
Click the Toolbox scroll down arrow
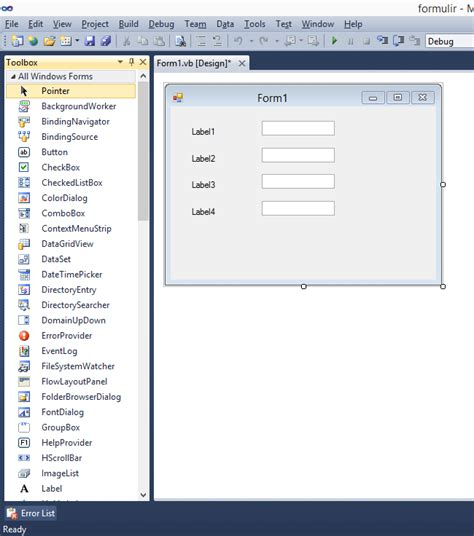[143, 495]
